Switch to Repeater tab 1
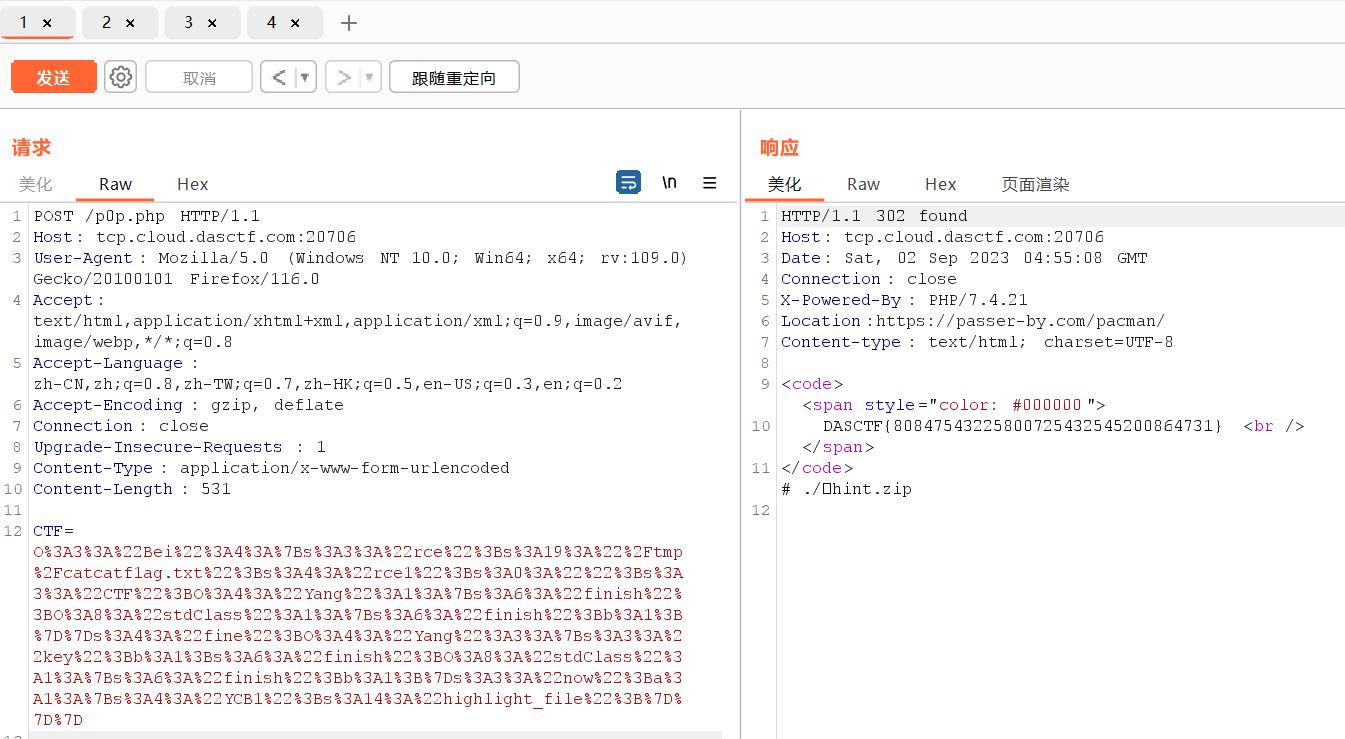 [24, 22]
